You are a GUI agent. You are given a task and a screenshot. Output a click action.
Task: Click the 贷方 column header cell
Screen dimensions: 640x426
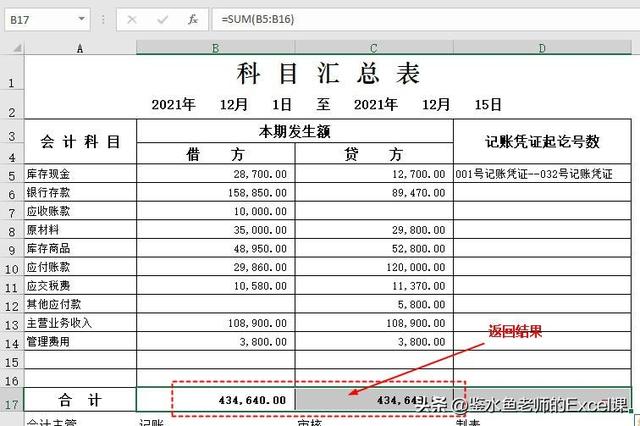(x=374, y=154)
